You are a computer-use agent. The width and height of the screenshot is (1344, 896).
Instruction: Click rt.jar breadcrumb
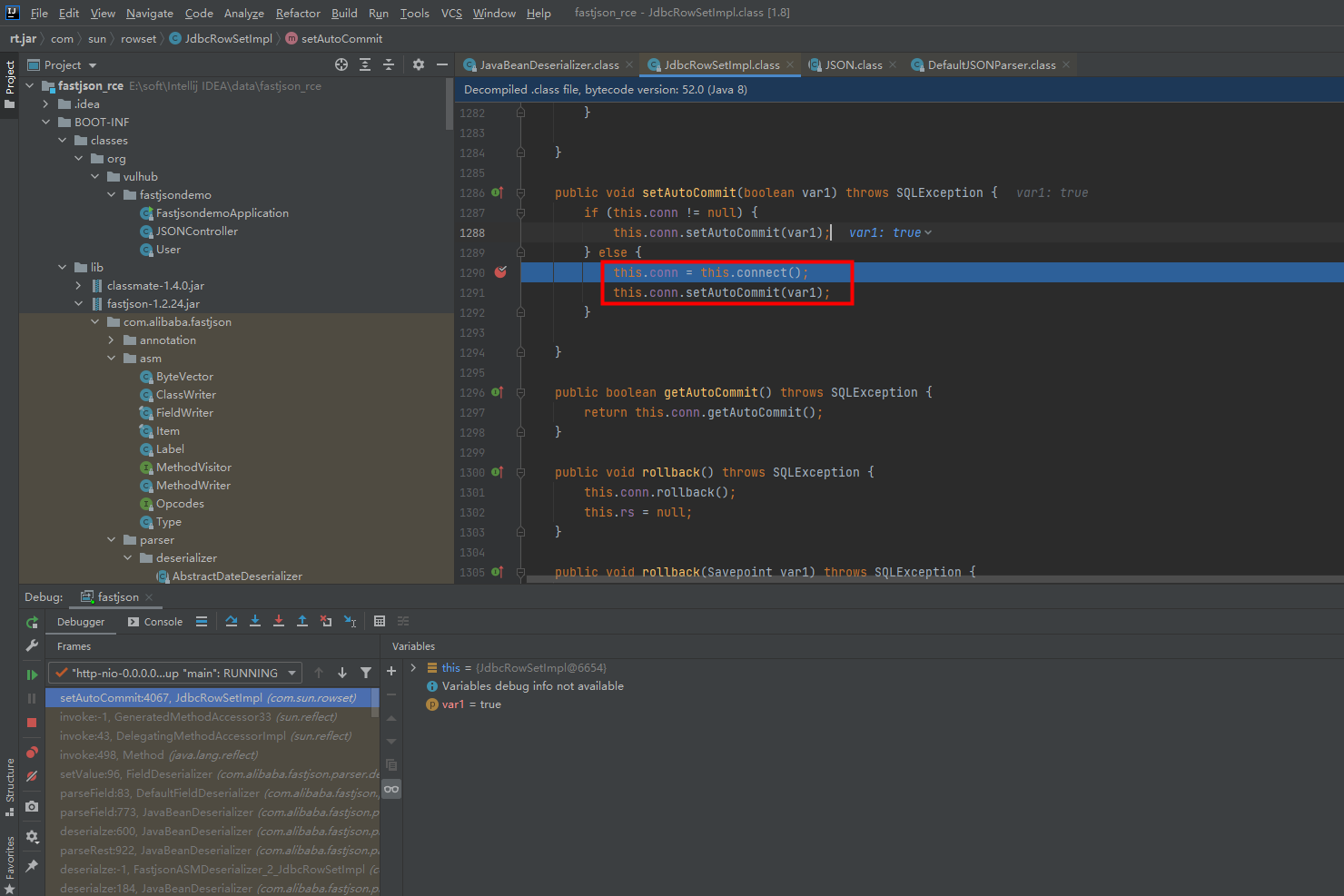24,39
